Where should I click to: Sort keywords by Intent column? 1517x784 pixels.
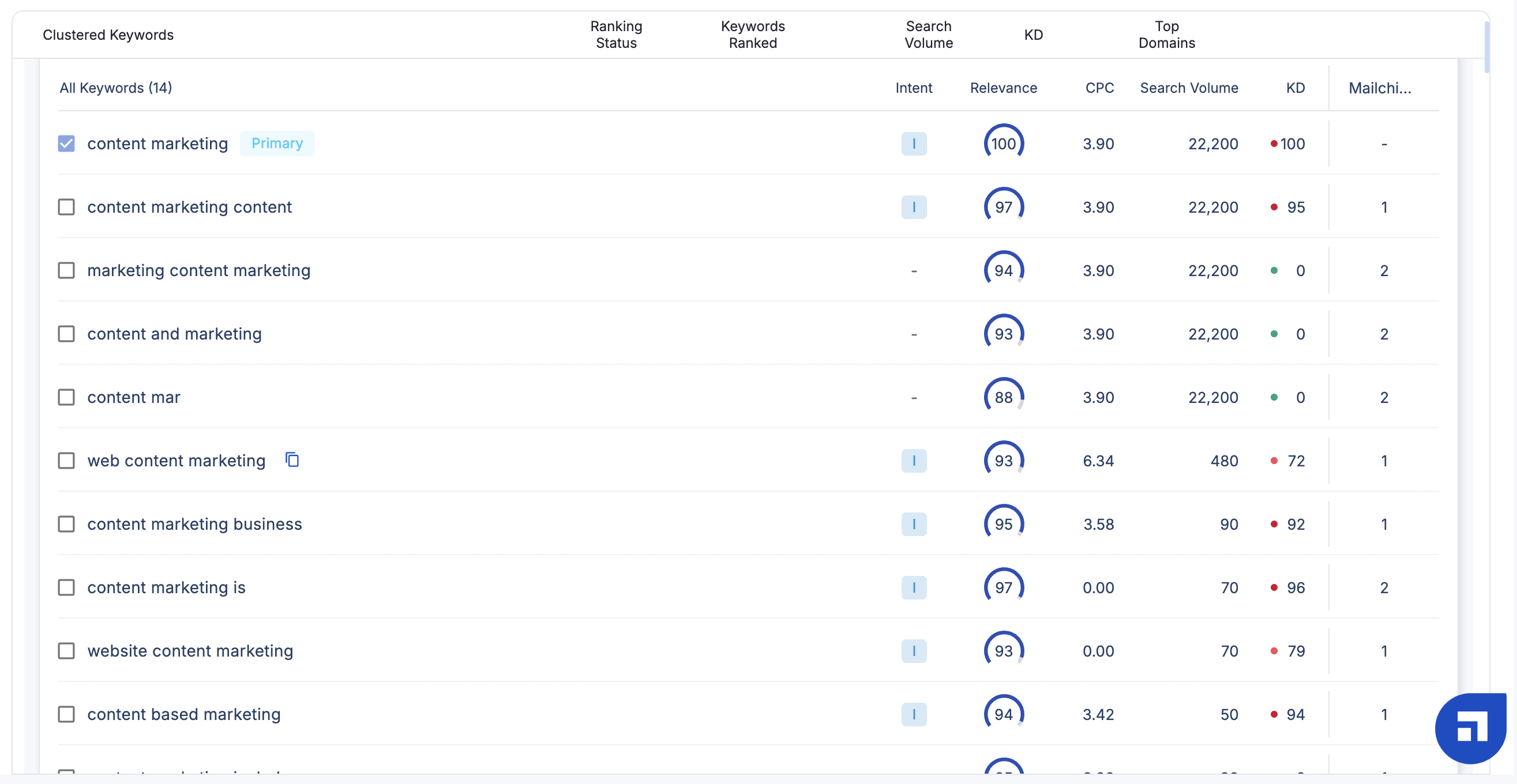pyautogui.click(x=914, y=88)
